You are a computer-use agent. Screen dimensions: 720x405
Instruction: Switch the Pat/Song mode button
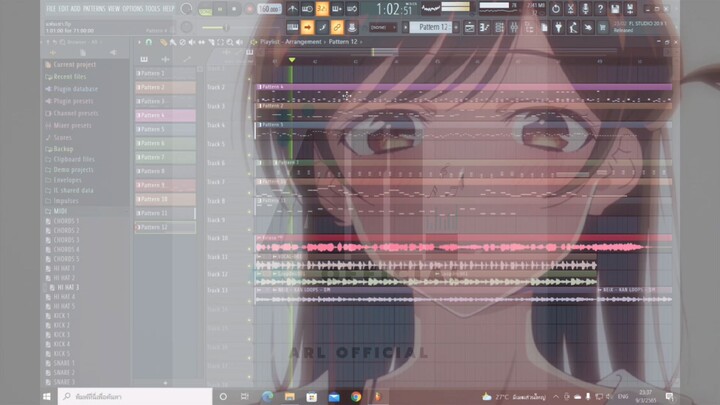tap(205, 10)
